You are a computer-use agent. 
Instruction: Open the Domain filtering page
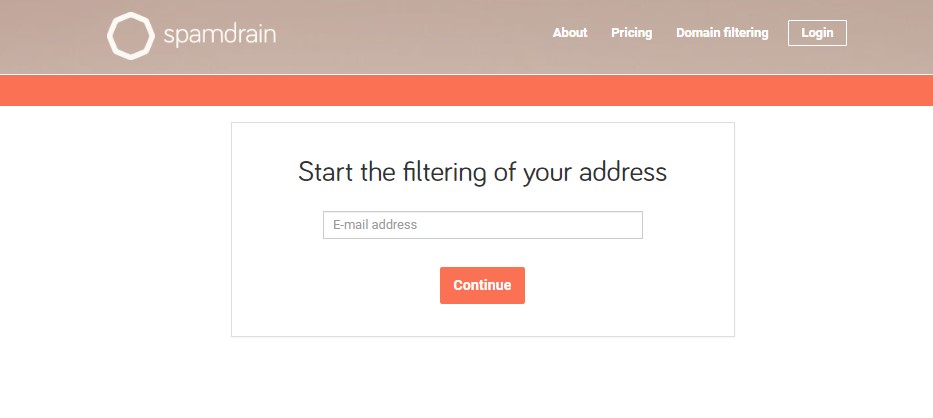pos(722,33)
